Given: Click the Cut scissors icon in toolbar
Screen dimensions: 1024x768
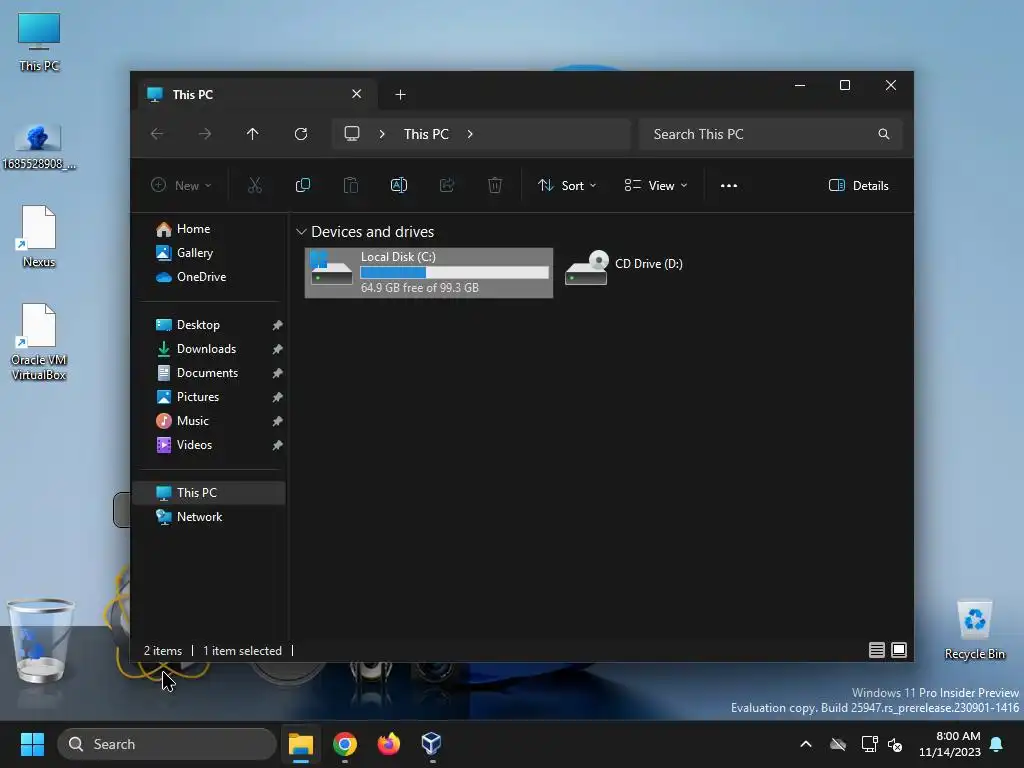Looking at the screenshot, I should click(255, 185).
